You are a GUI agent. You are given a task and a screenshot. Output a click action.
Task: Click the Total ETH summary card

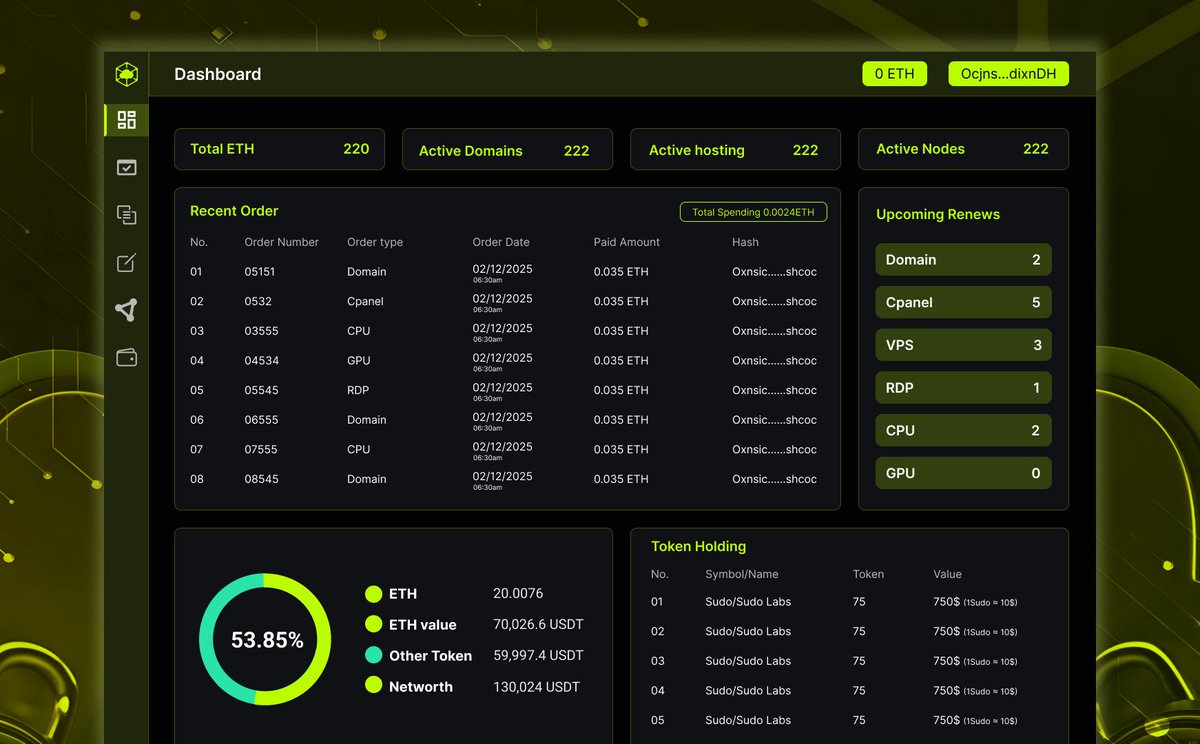click(279, 148)
